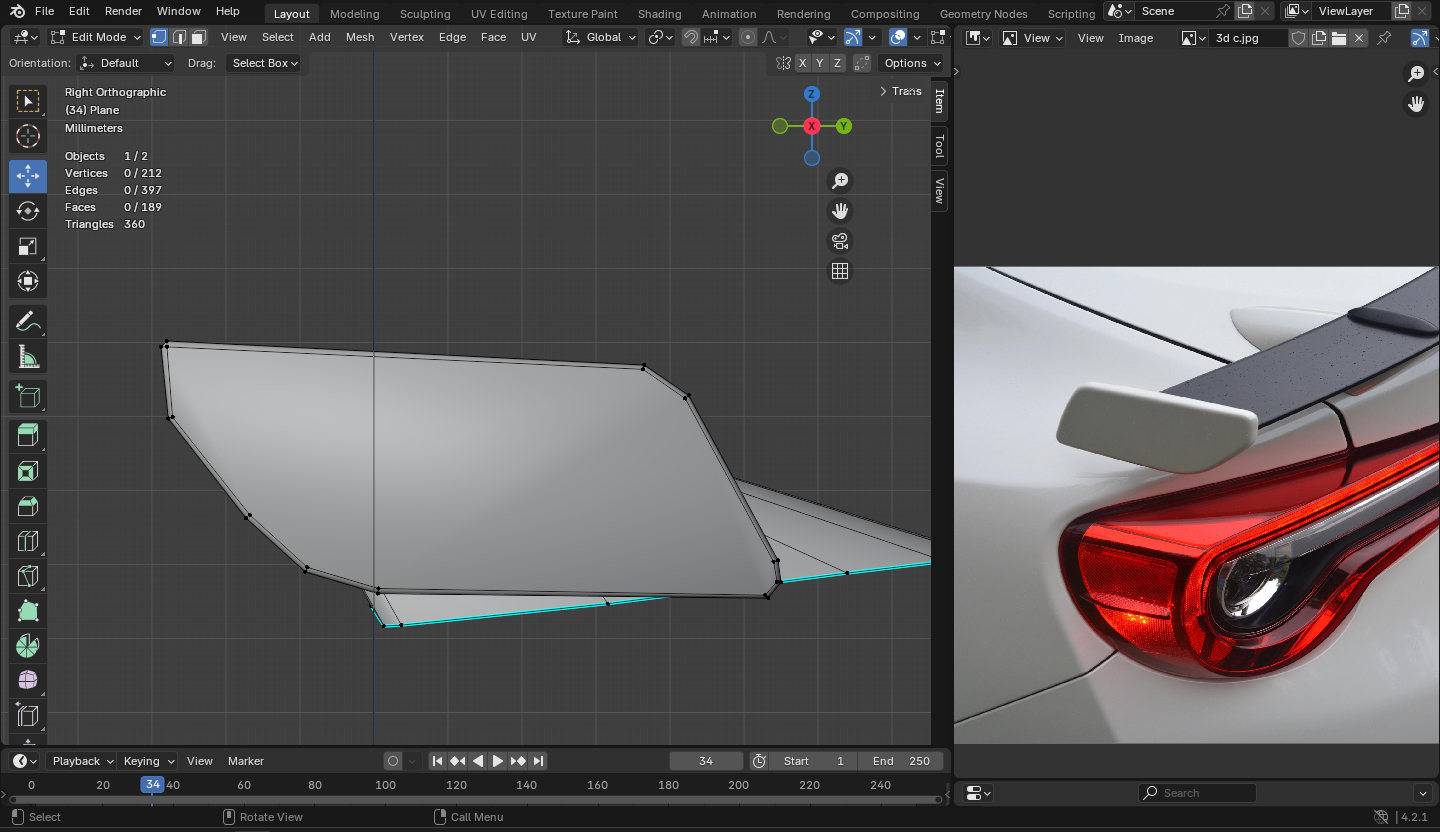Select the Move tool in toolbar
Image resolution: width=1440 pixels, height=832 pixels.
coord(28,176)
